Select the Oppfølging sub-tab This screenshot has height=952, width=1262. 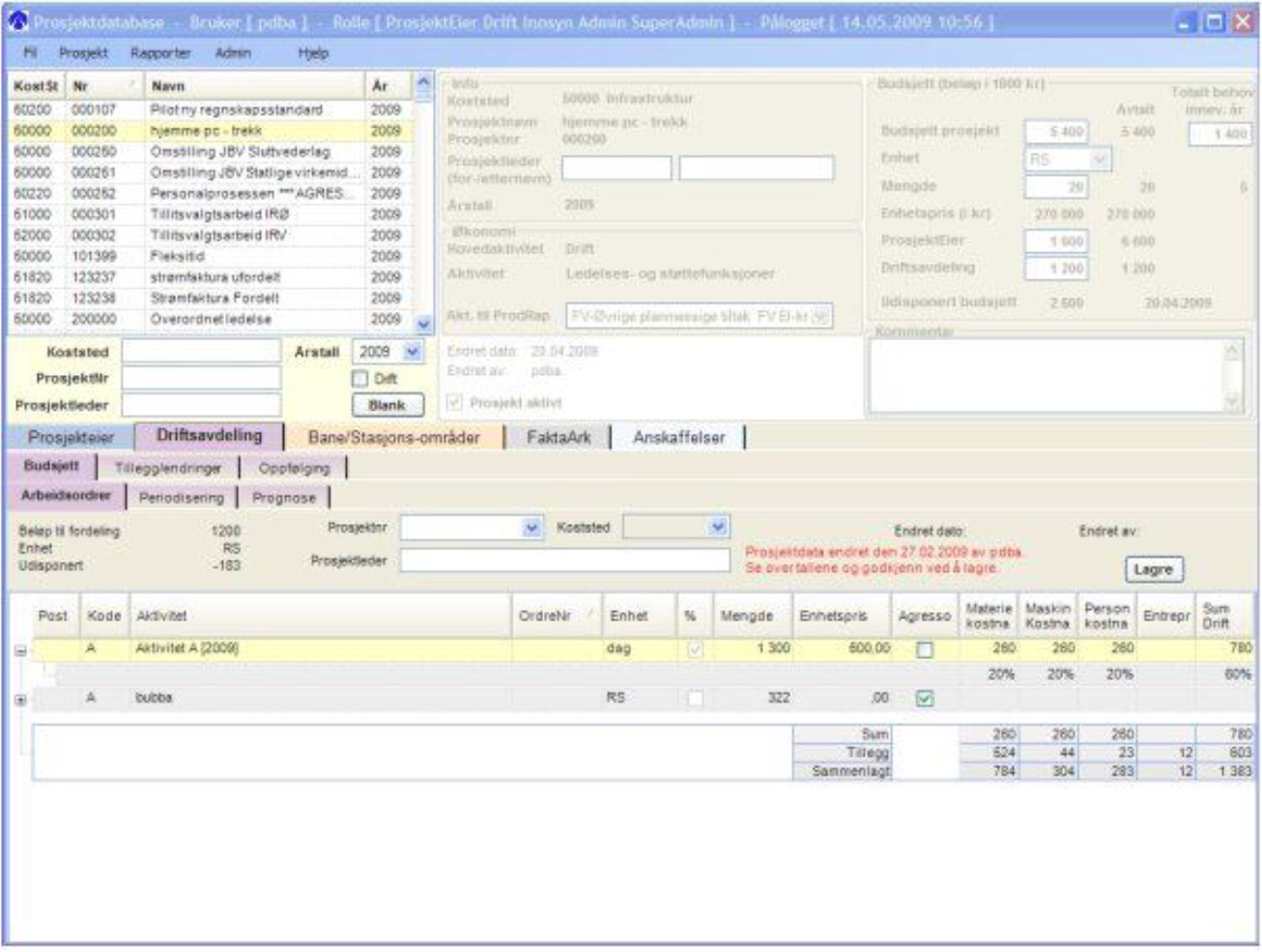pos(294,468)
